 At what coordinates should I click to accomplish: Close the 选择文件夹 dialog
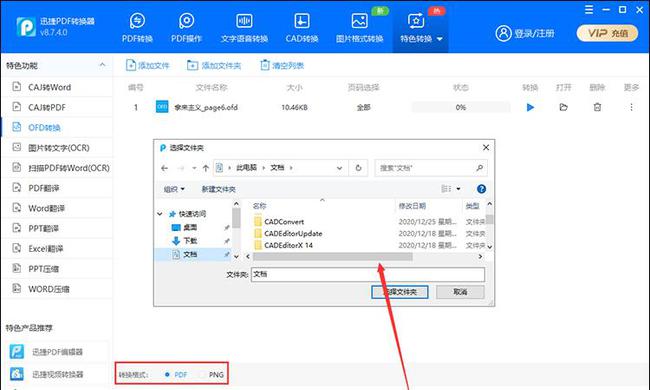pyautogui.click(x=486, y=148)
